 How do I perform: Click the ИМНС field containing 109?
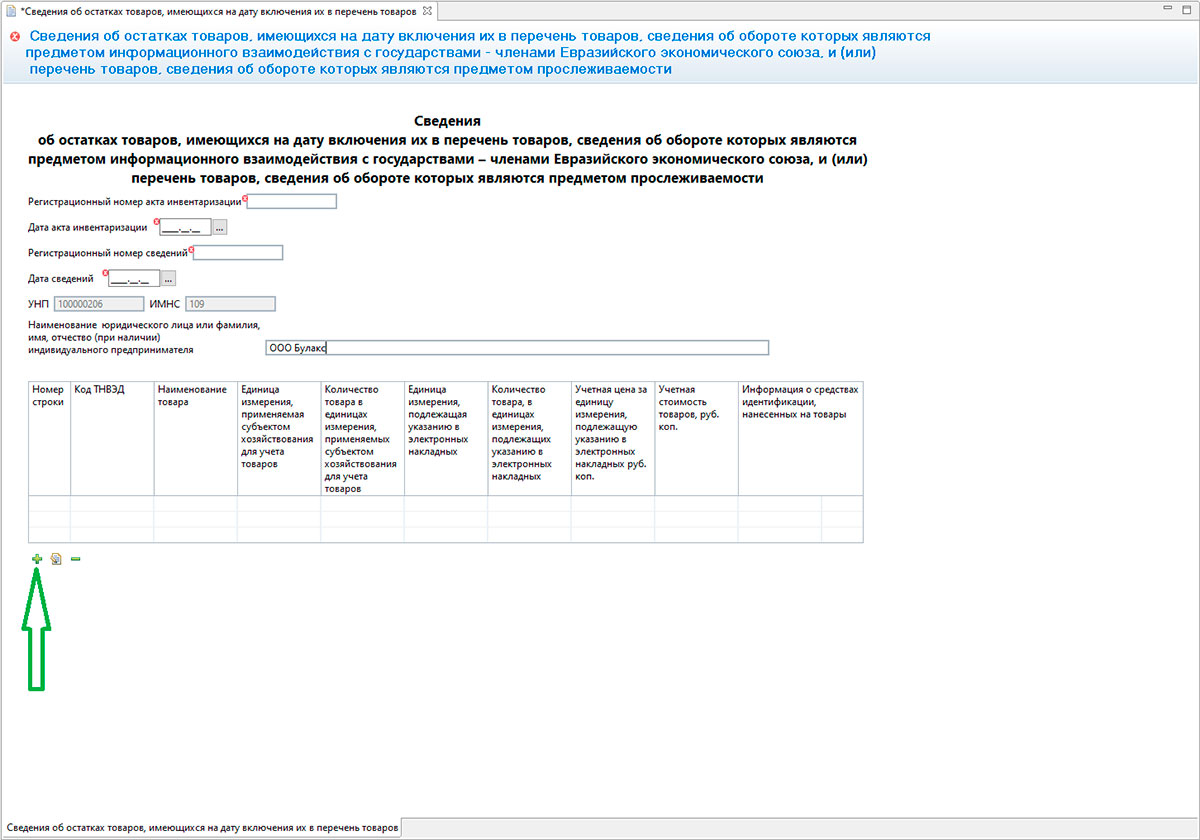[x=230, y=304]
